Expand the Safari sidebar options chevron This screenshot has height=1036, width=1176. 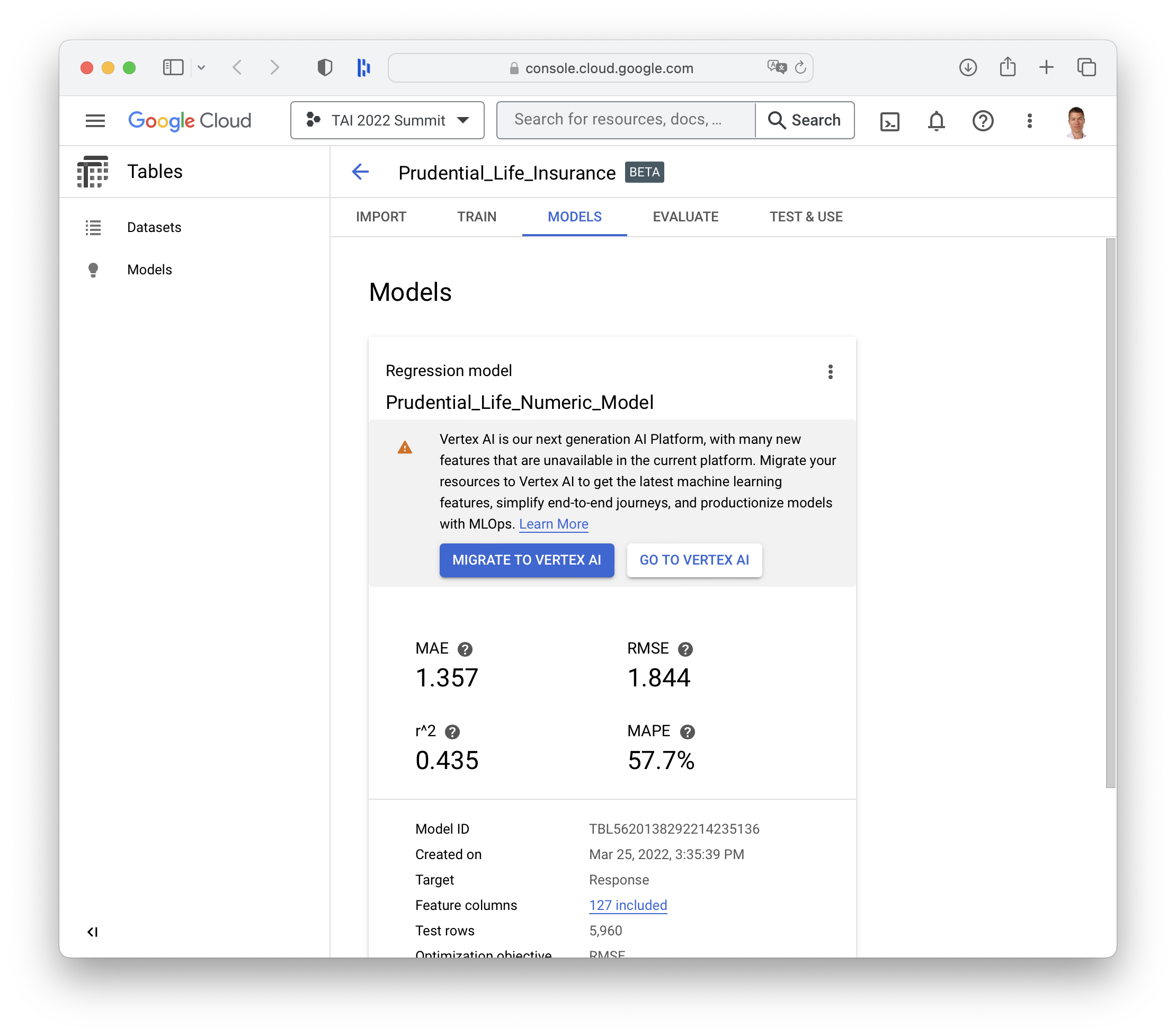coord(201,68)
